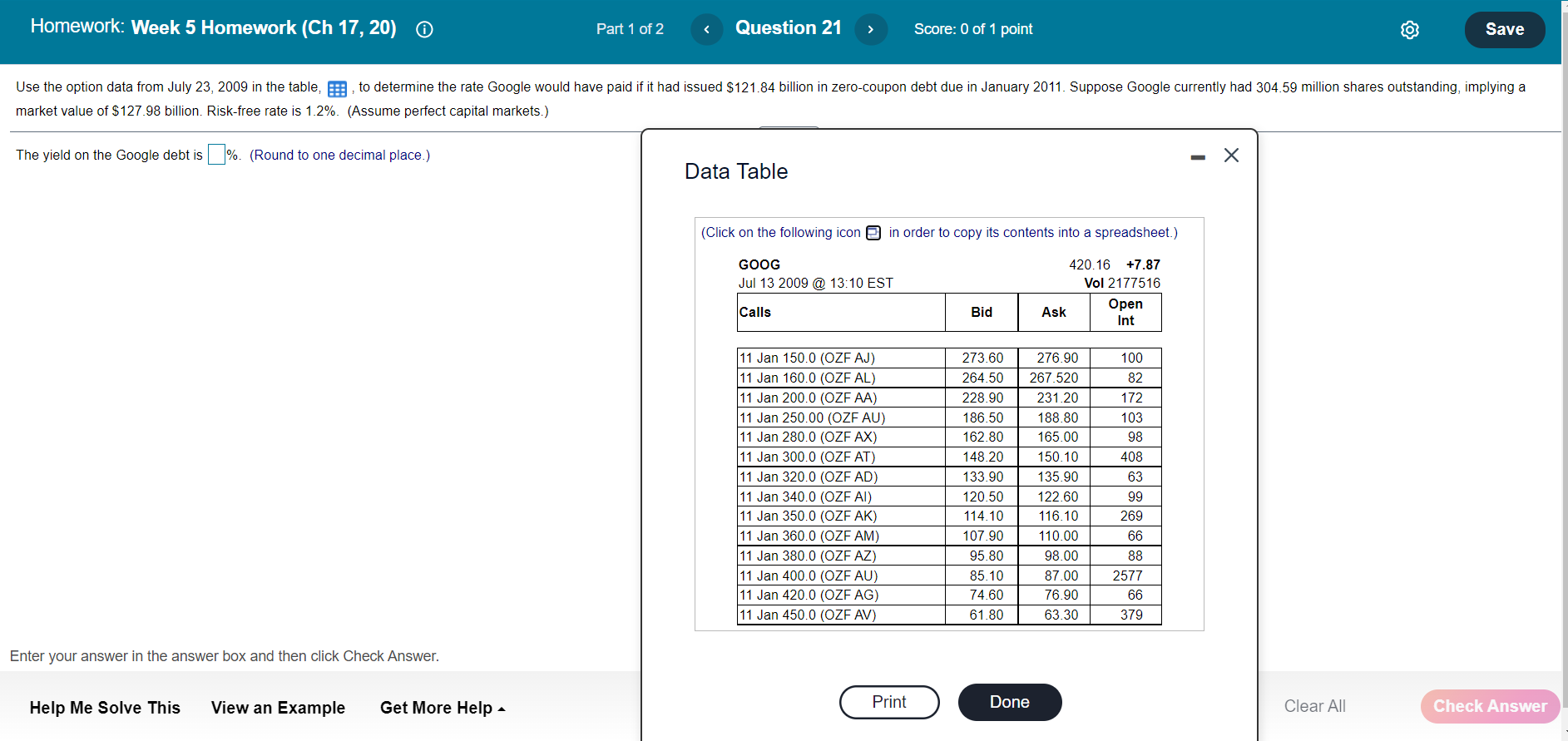The width and height of the screenshot is (1568, 741).
Task: Click the Vol 2177516 text
Action: (1122, 284)
